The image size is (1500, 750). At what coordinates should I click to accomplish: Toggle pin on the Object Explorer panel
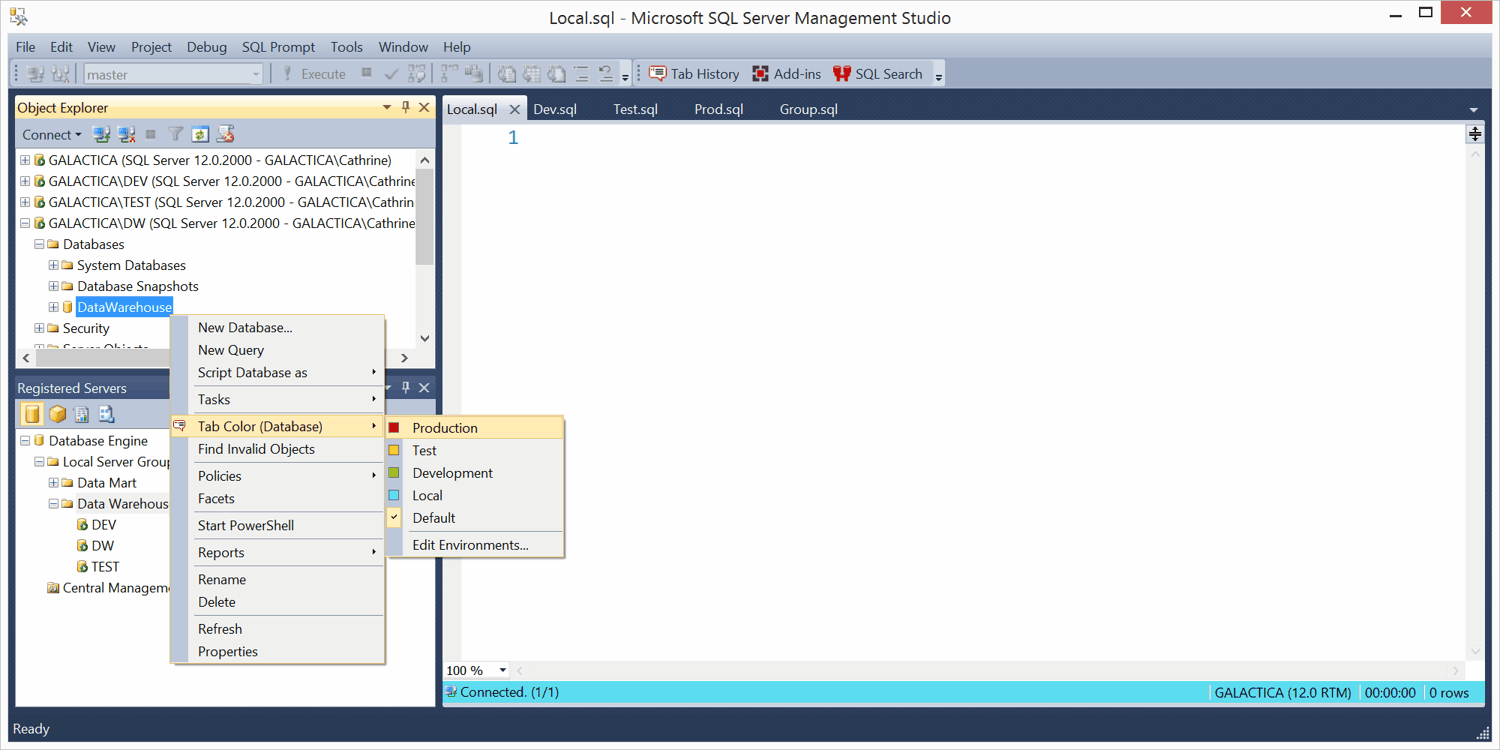tap(406, 107)
